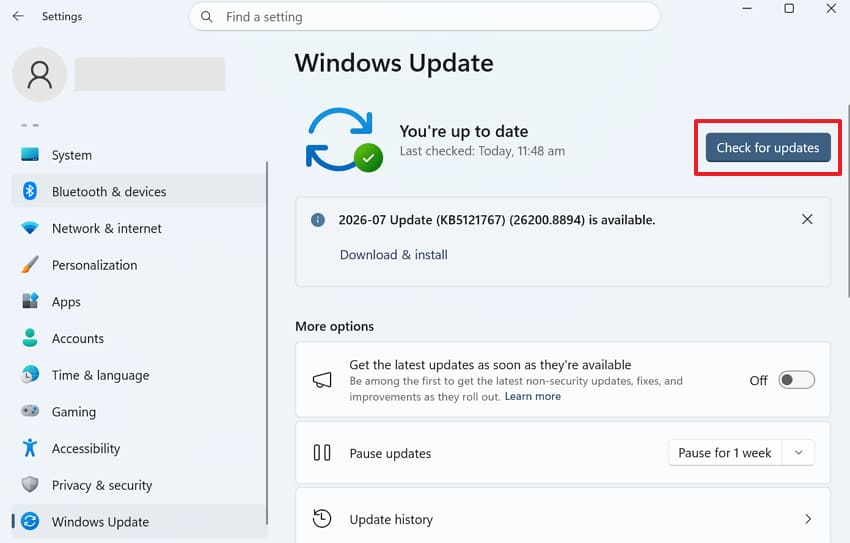Screen dimensions: 850x543
Task: Go back using the back arrow
Action: pyautogui.click(x=18, y=16)
